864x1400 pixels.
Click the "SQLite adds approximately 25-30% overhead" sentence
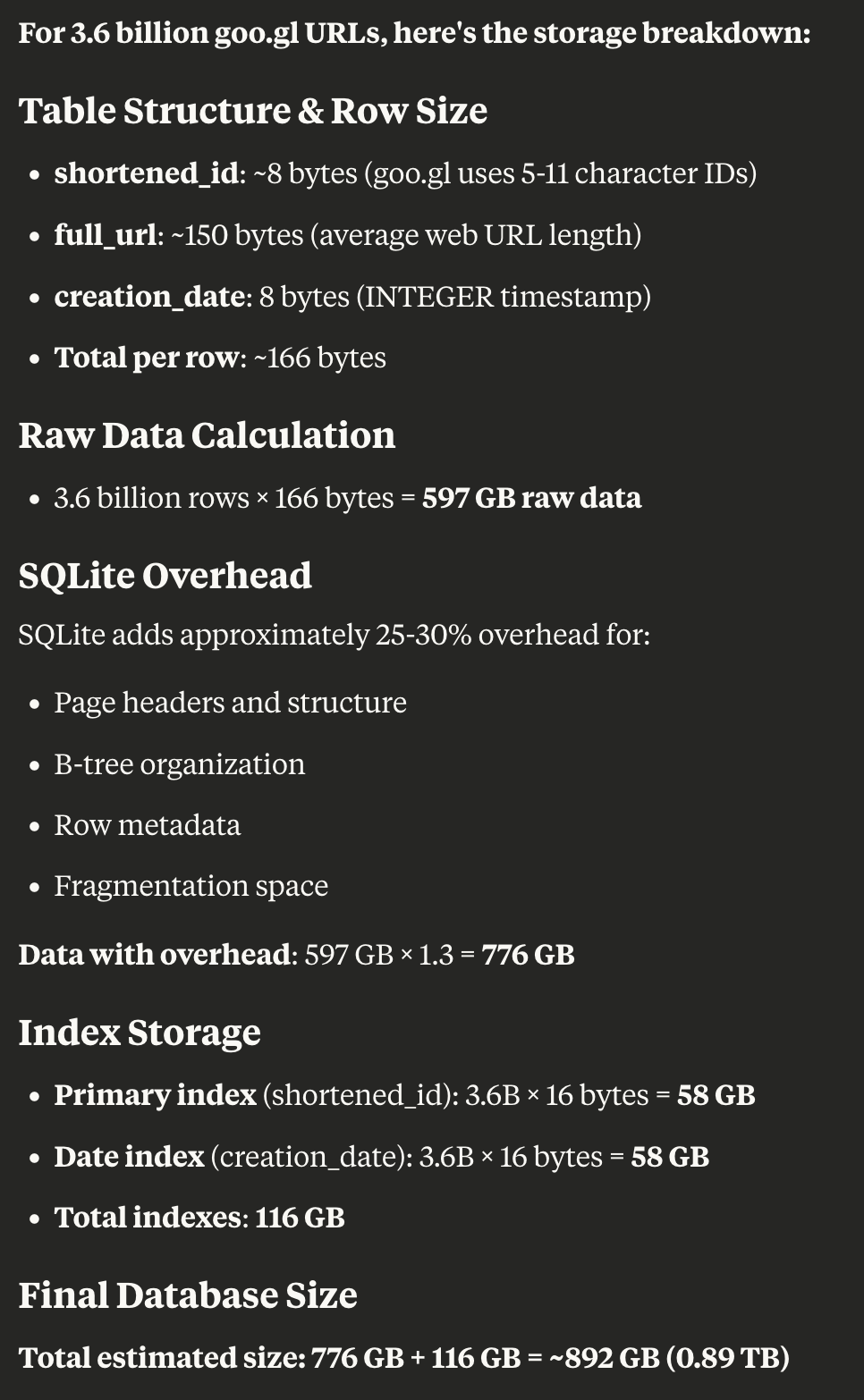pyautogui.click(x=334, y=635)
